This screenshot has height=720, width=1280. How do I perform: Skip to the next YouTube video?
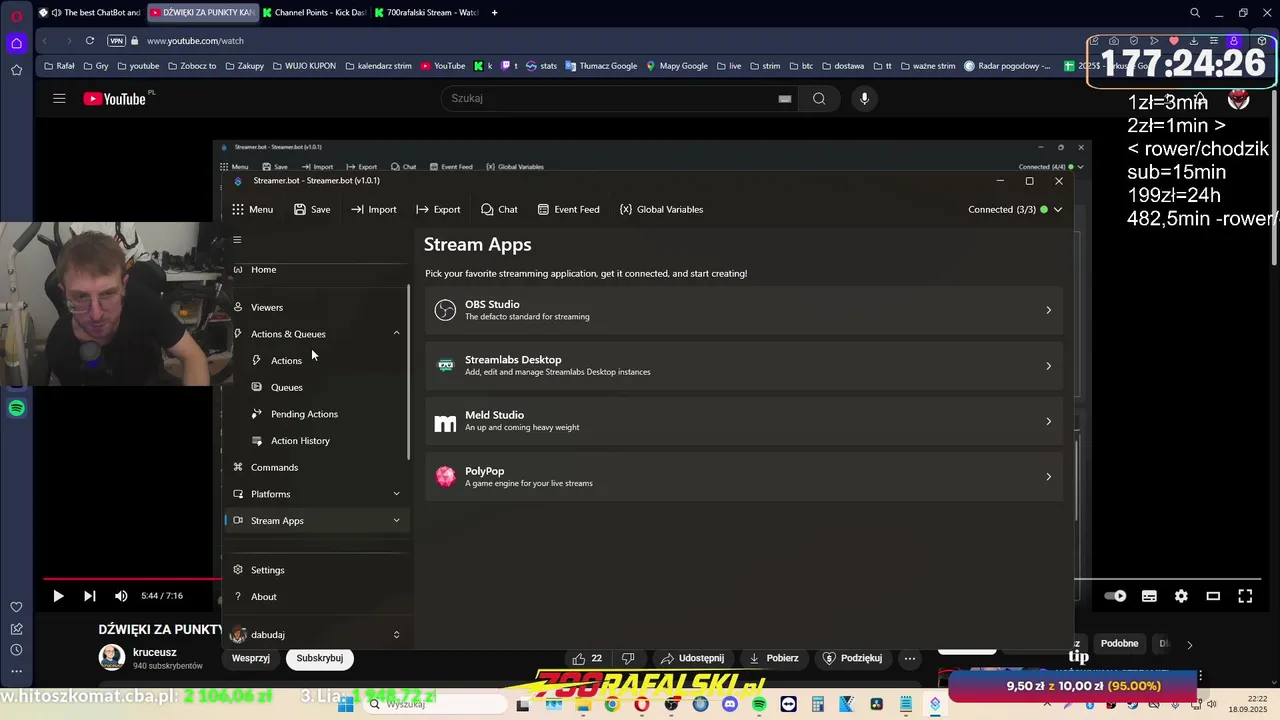click(89, 596)
